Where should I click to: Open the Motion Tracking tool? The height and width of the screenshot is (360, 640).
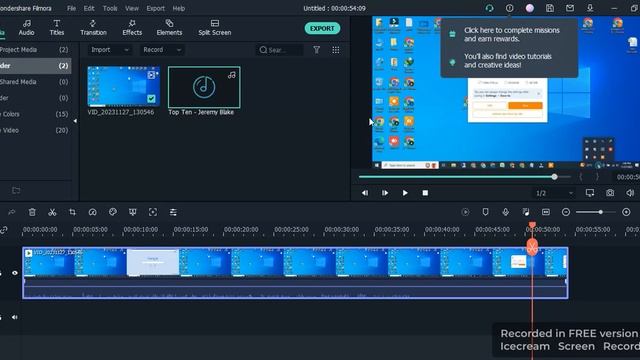(153, 212)
